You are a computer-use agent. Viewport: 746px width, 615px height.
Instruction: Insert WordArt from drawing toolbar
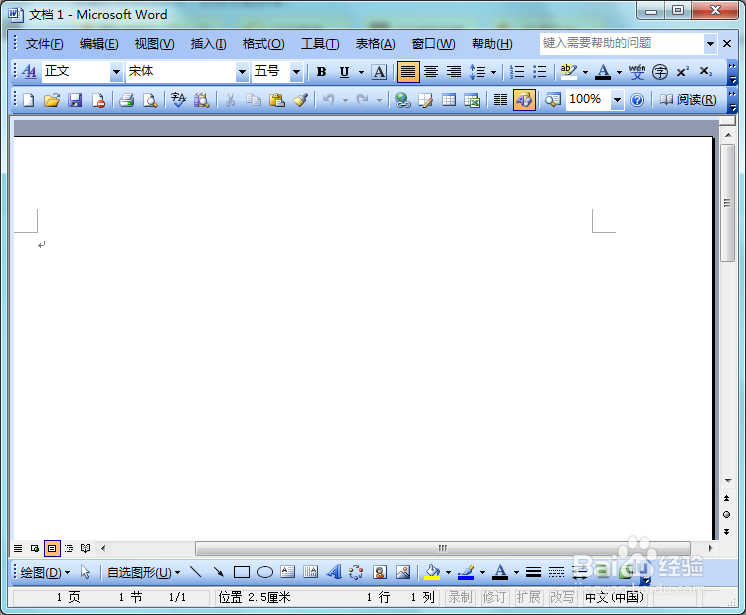[x=334, y=572]
